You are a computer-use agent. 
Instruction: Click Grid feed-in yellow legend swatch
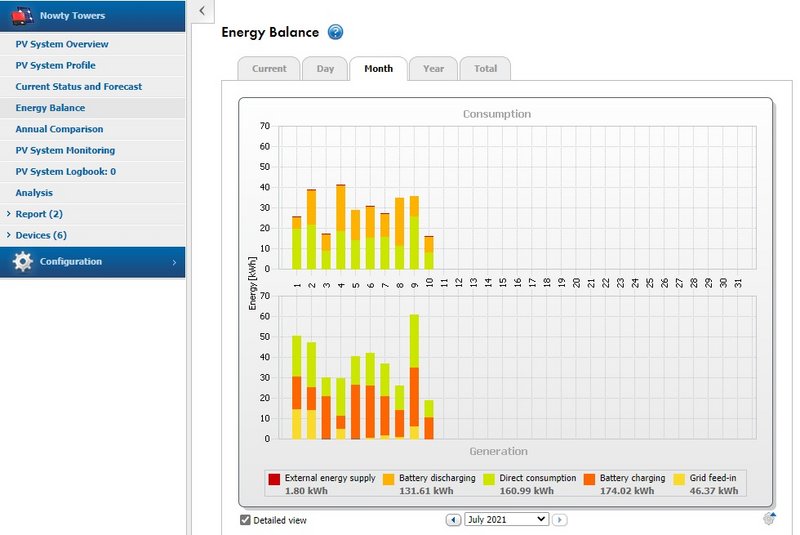679,479
